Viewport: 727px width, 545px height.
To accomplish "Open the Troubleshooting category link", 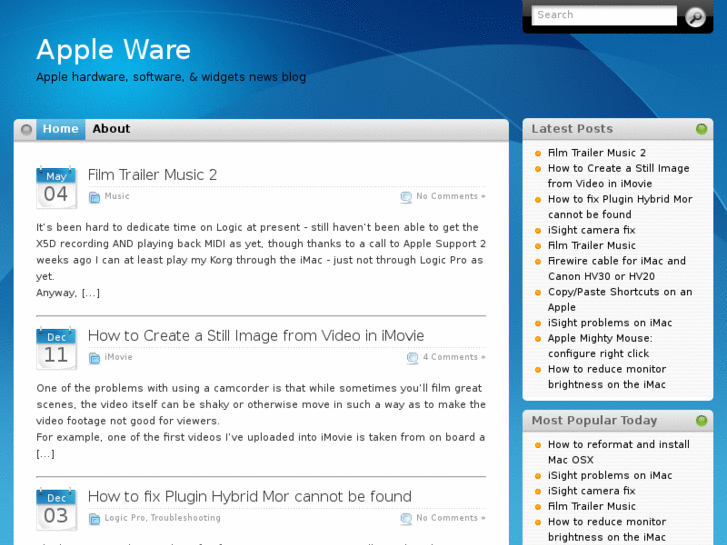I will pos(185,518).
